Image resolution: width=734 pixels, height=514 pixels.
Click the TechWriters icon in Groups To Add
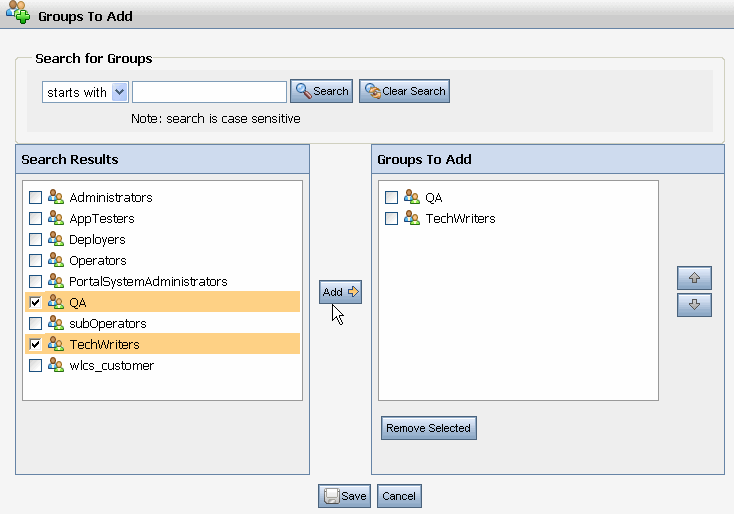[412, 219]
